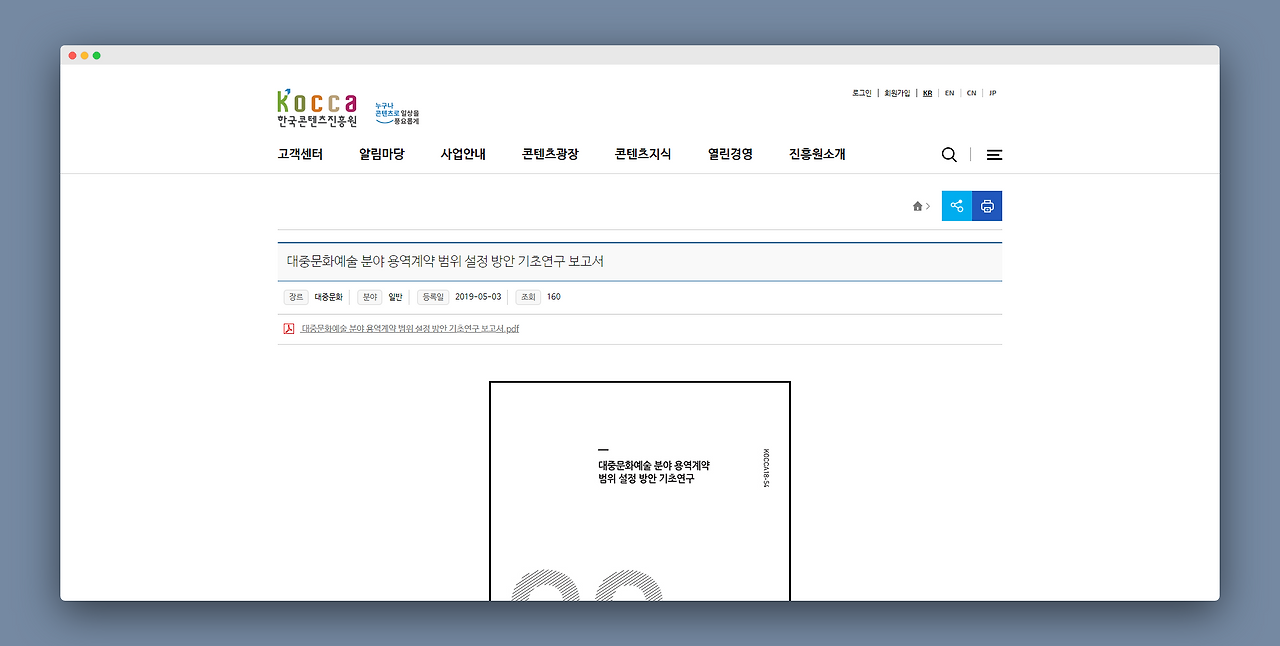
Task: Download the 기초연구 보고서.pdf attachment
Action: 410,328
